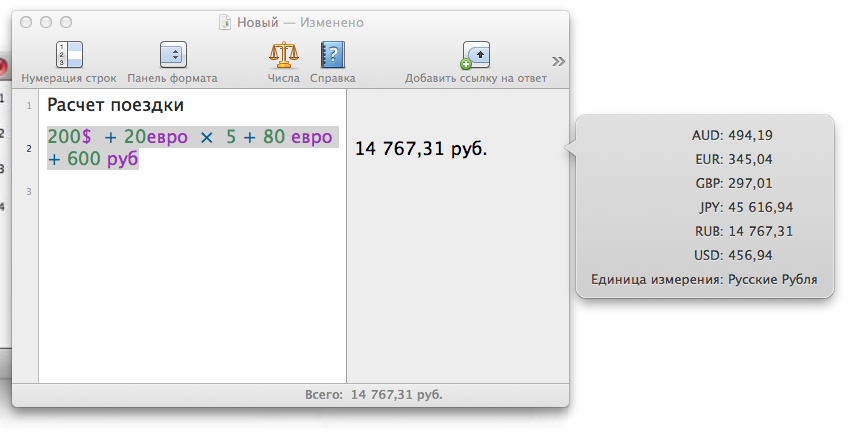Select JPY: 45 616,94 row in popover
The width and height of the screenshot is (849, 432).
point(746,207)
